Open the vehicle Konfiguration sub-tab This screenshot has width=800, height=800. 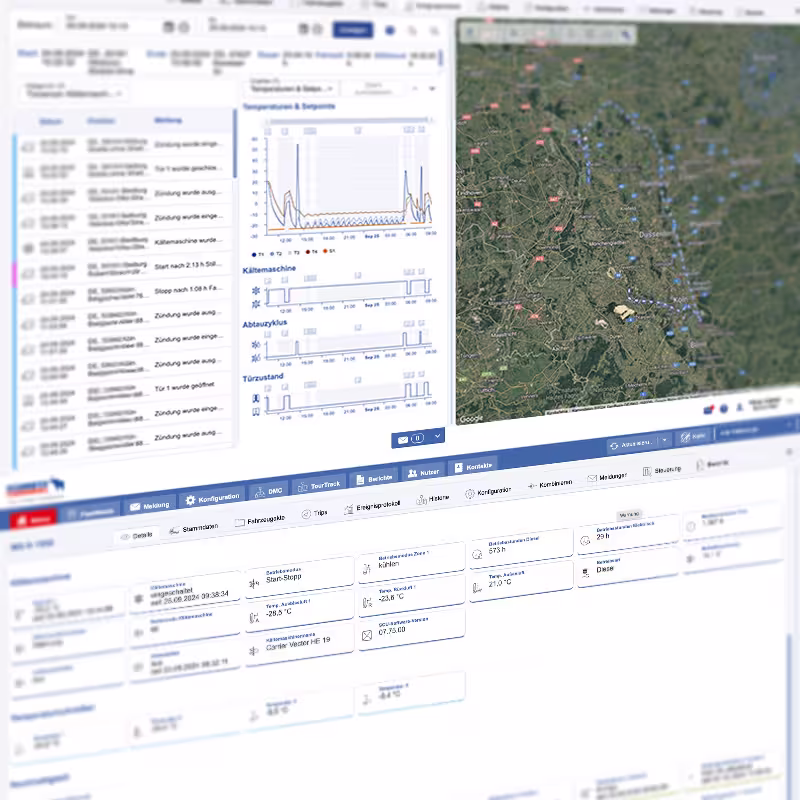tap(488, 492)
